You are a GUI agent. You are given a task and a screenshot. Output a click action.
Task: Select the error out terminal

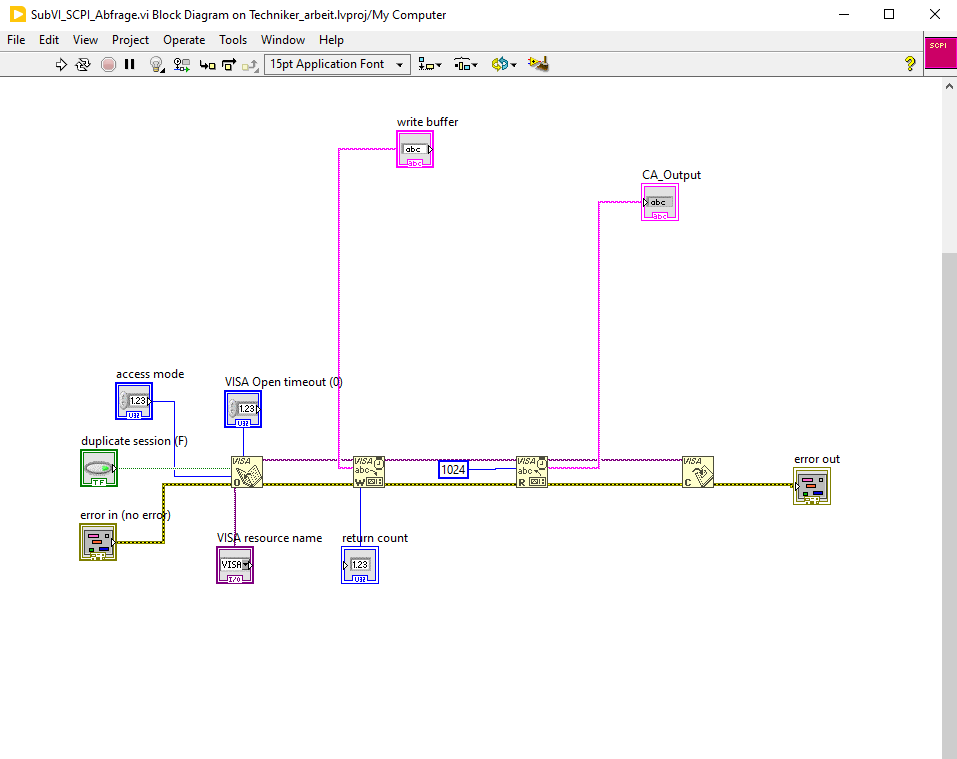click(x=812, y=486)
